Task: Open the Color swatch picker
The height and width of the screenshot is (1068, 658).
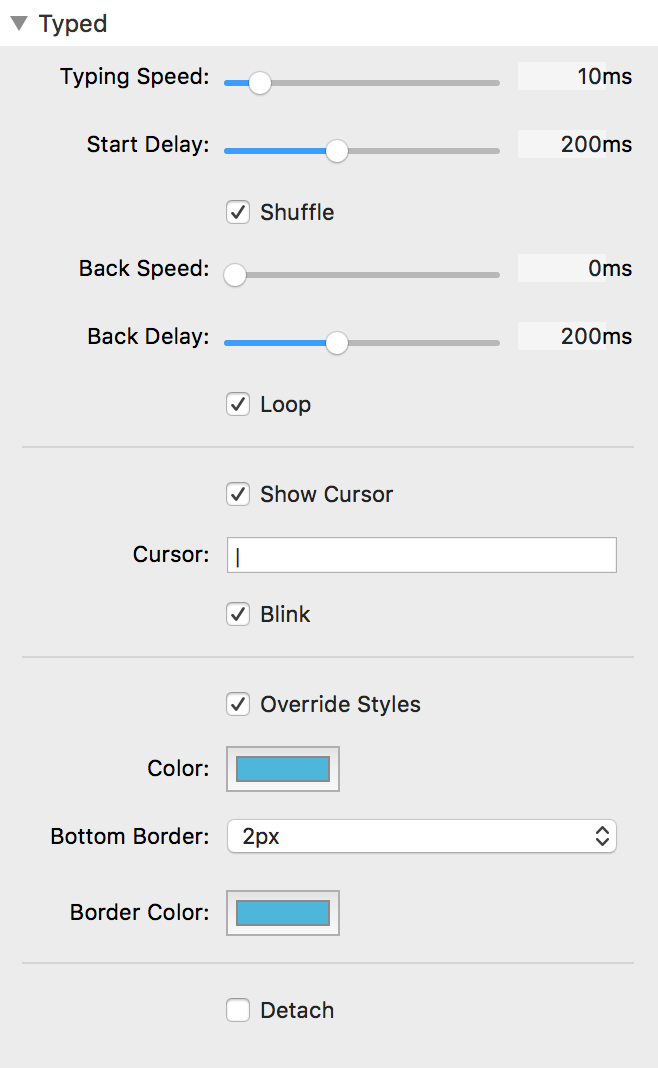Action: tap(283, 769)
